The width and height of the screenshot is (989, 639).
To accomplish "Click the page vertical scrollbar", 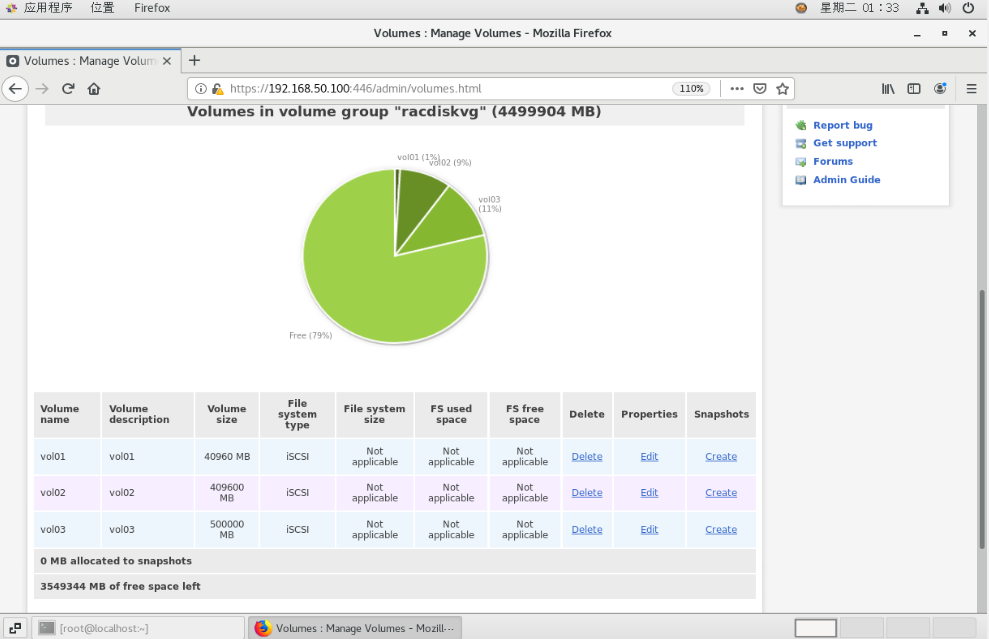I will (x=982, y=419).
